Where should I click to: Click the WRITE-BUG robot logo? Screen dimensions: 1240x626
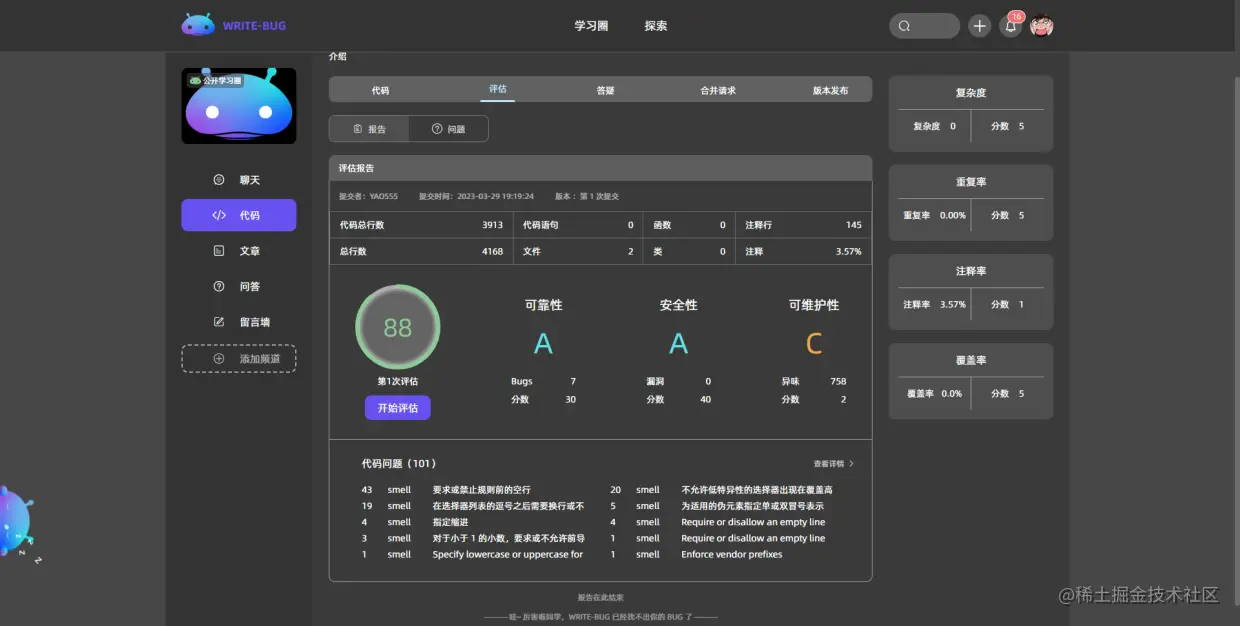pyautogui.click(x=198, y=24)
